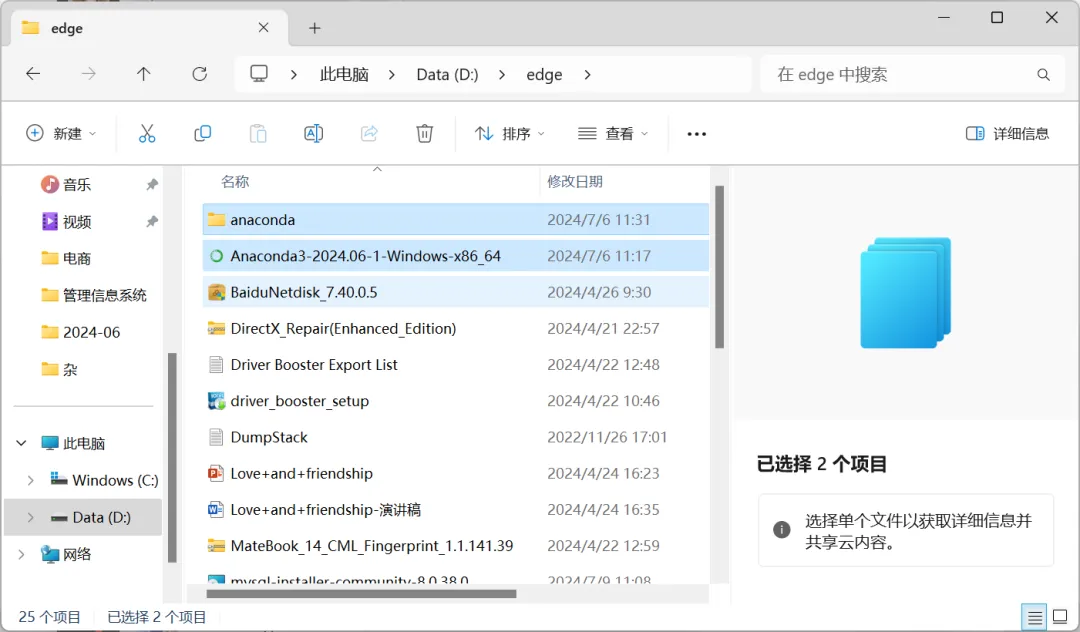Screen dimensions: 1080x632
Task: Toggle the 详细信息 details pane
Action: [1007, 134]
